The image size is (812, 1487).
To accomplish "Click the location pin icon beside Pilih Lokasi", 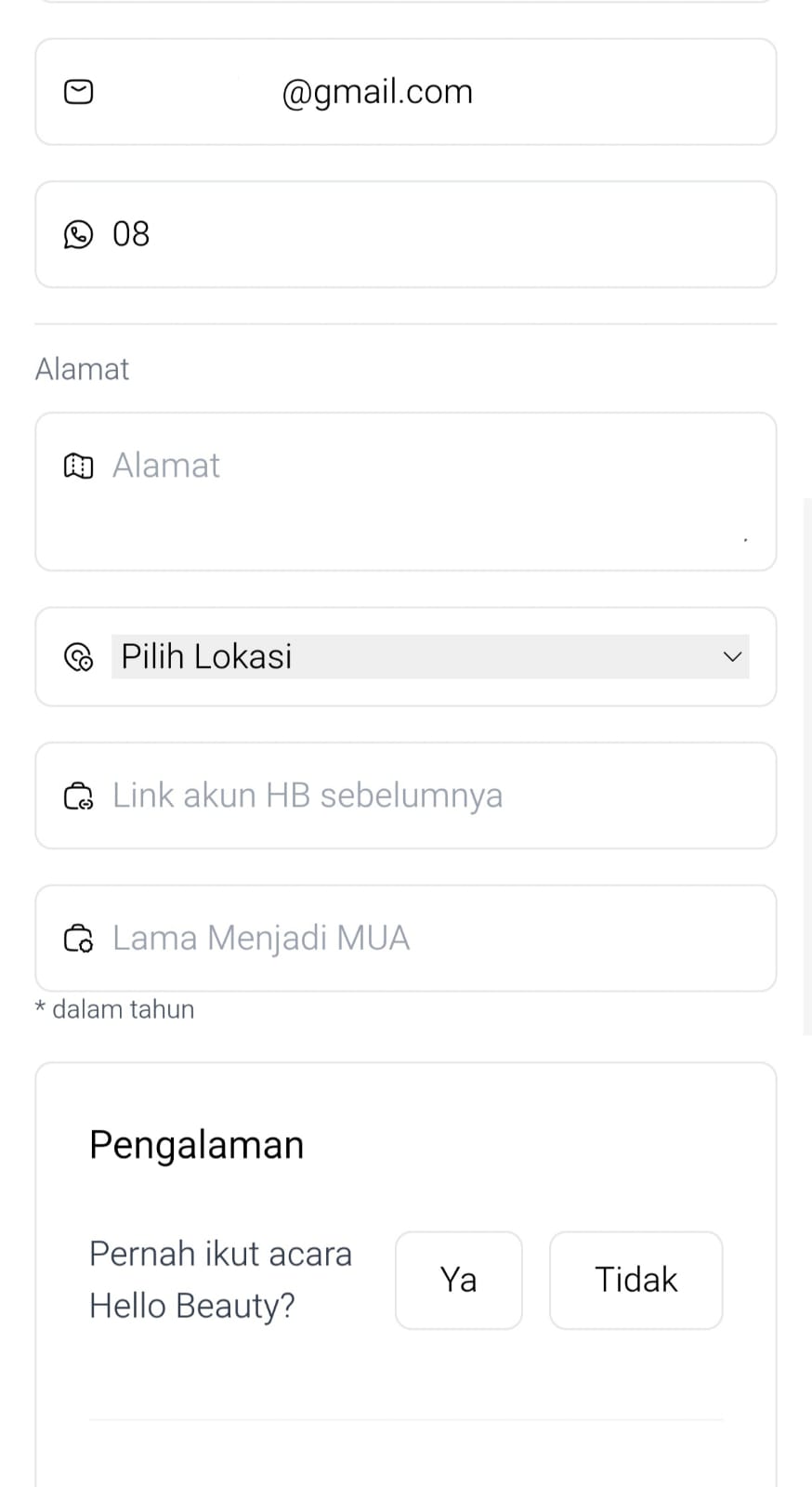I will 79,657.
